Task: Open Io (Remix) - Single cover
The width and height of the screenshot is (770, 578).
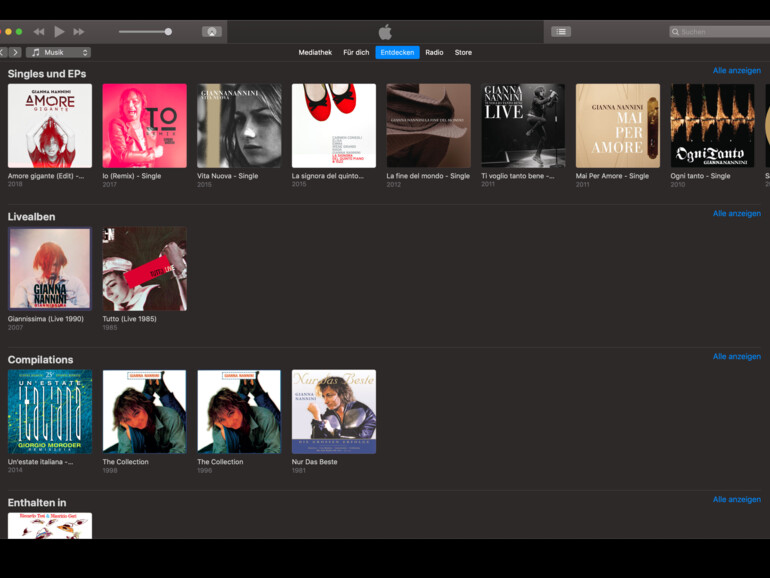Action: (144, 126)
